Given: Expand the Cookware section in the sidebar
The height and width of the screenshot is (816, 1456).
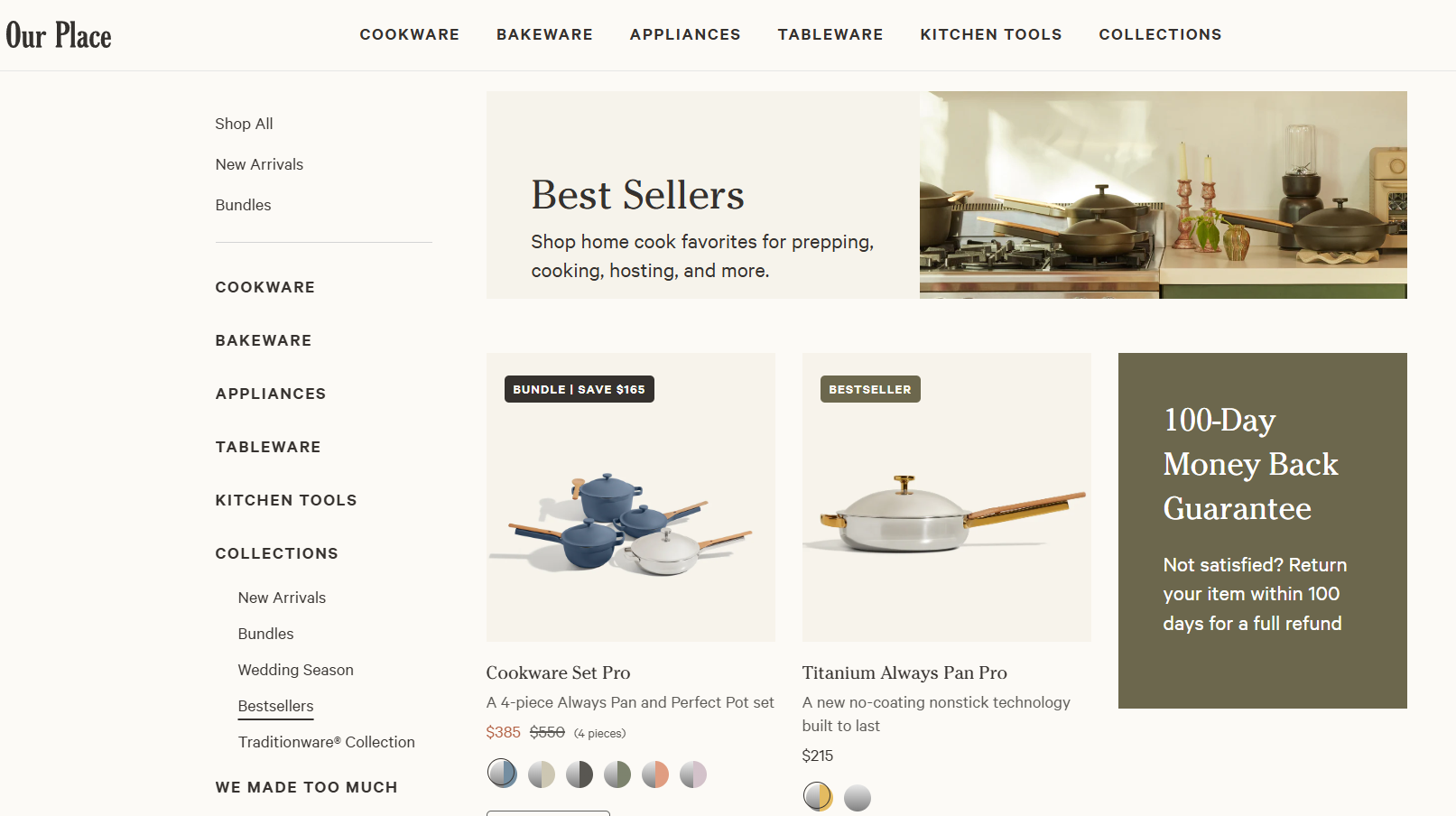Looking at the screenshot, I should coord(265,287).
